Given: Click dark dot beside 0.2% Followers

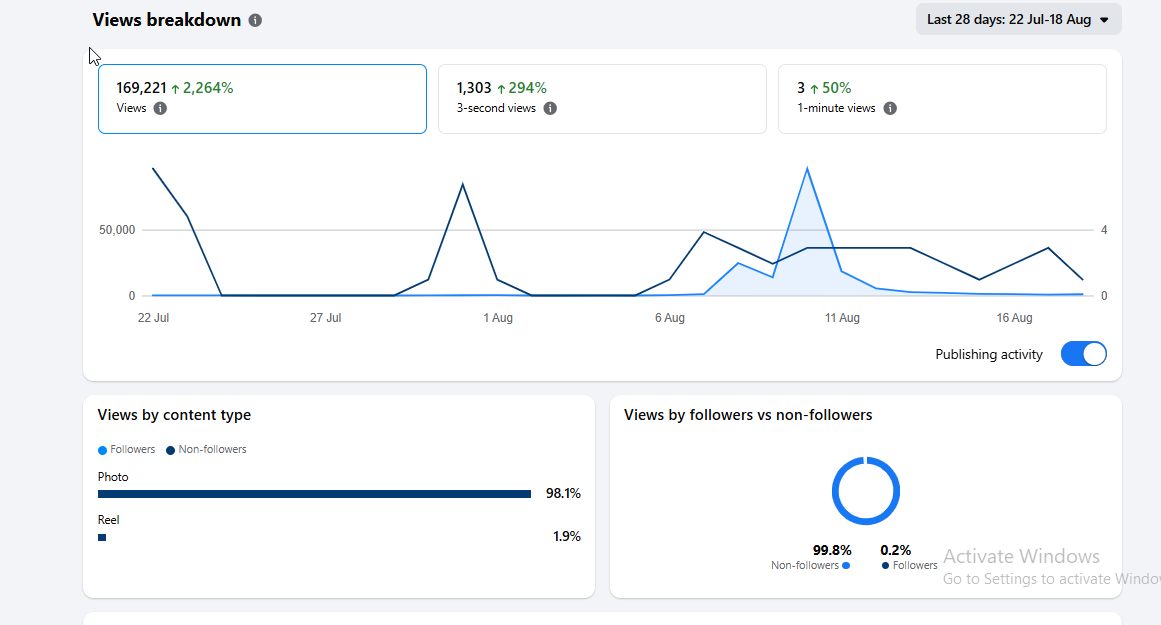Looking at the screenshot, I should point(886,565).
